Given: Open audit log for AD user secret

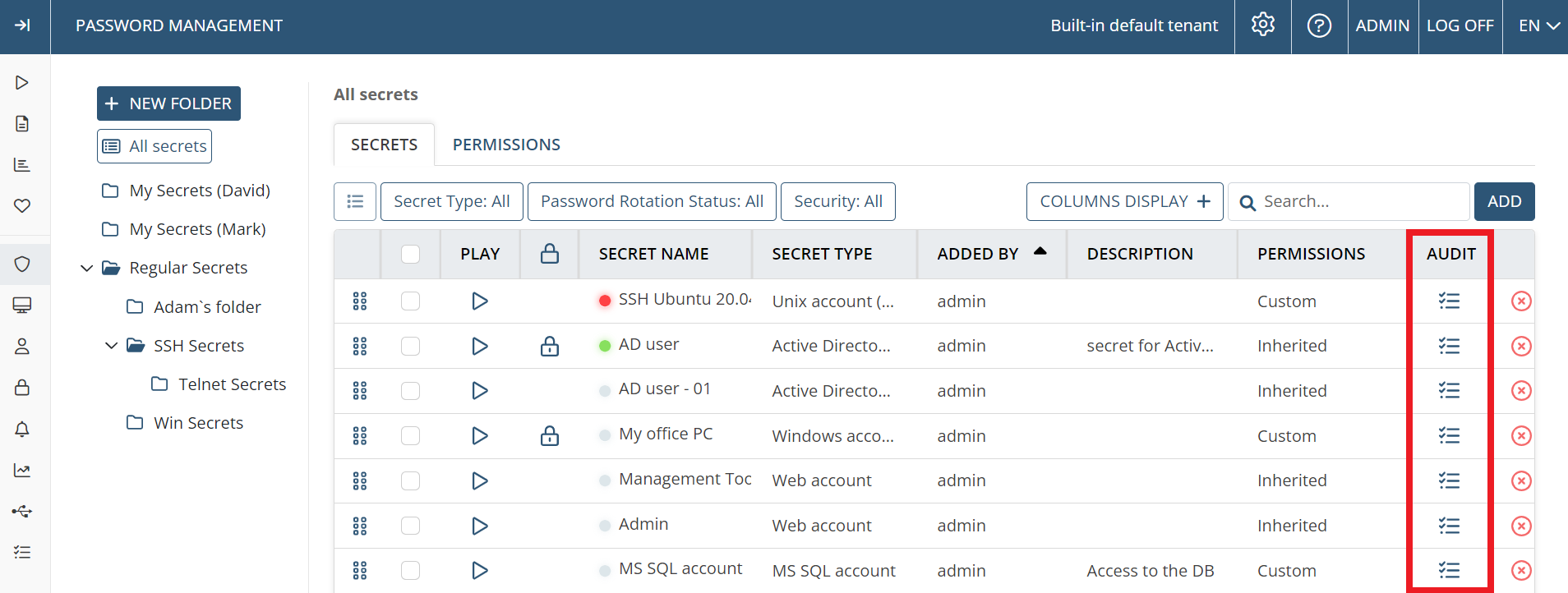Looking at the screenshot, I should coord(1449,346).
